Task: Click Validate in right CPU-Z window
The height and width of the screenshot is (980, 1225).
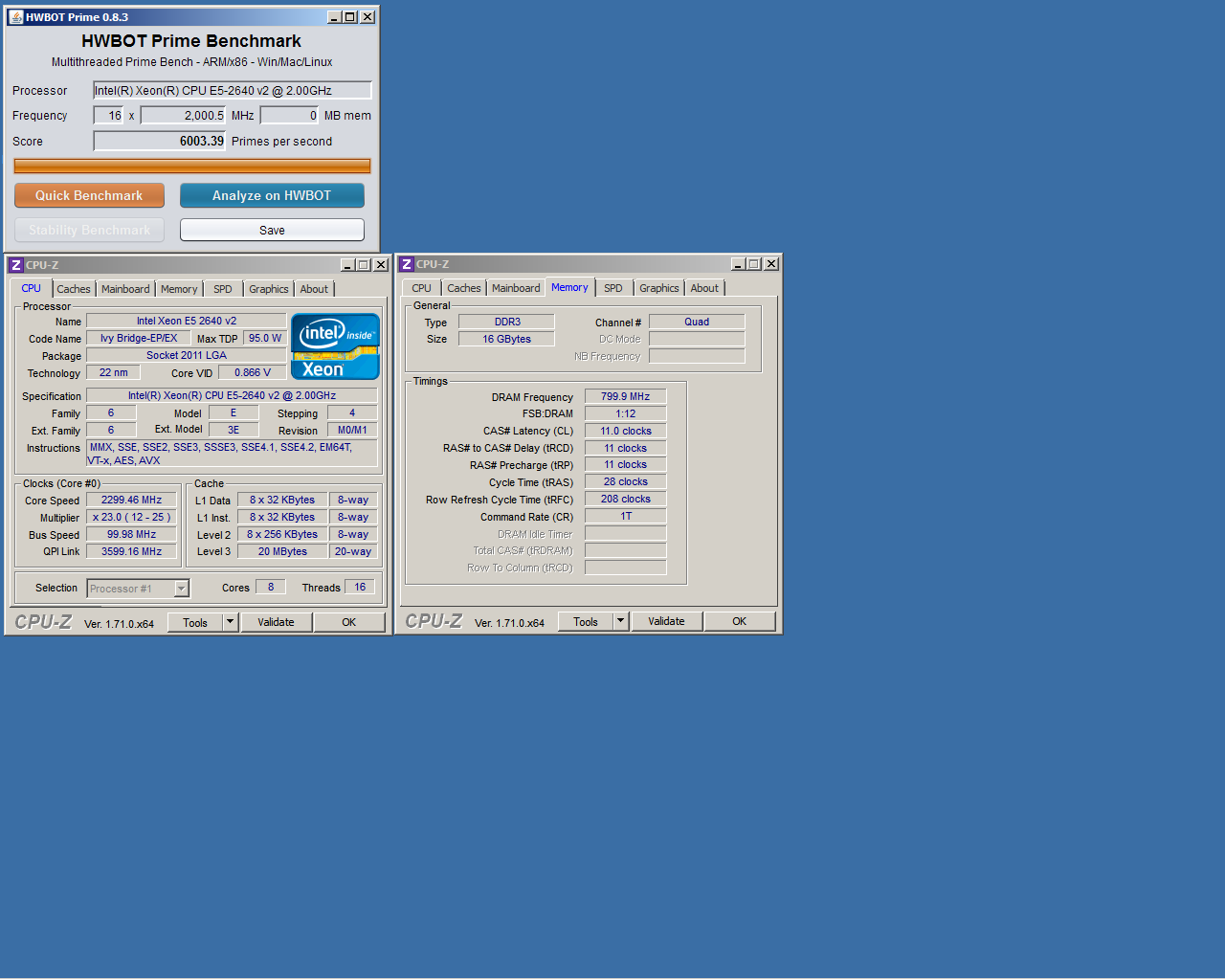Action: click(666, 621)
